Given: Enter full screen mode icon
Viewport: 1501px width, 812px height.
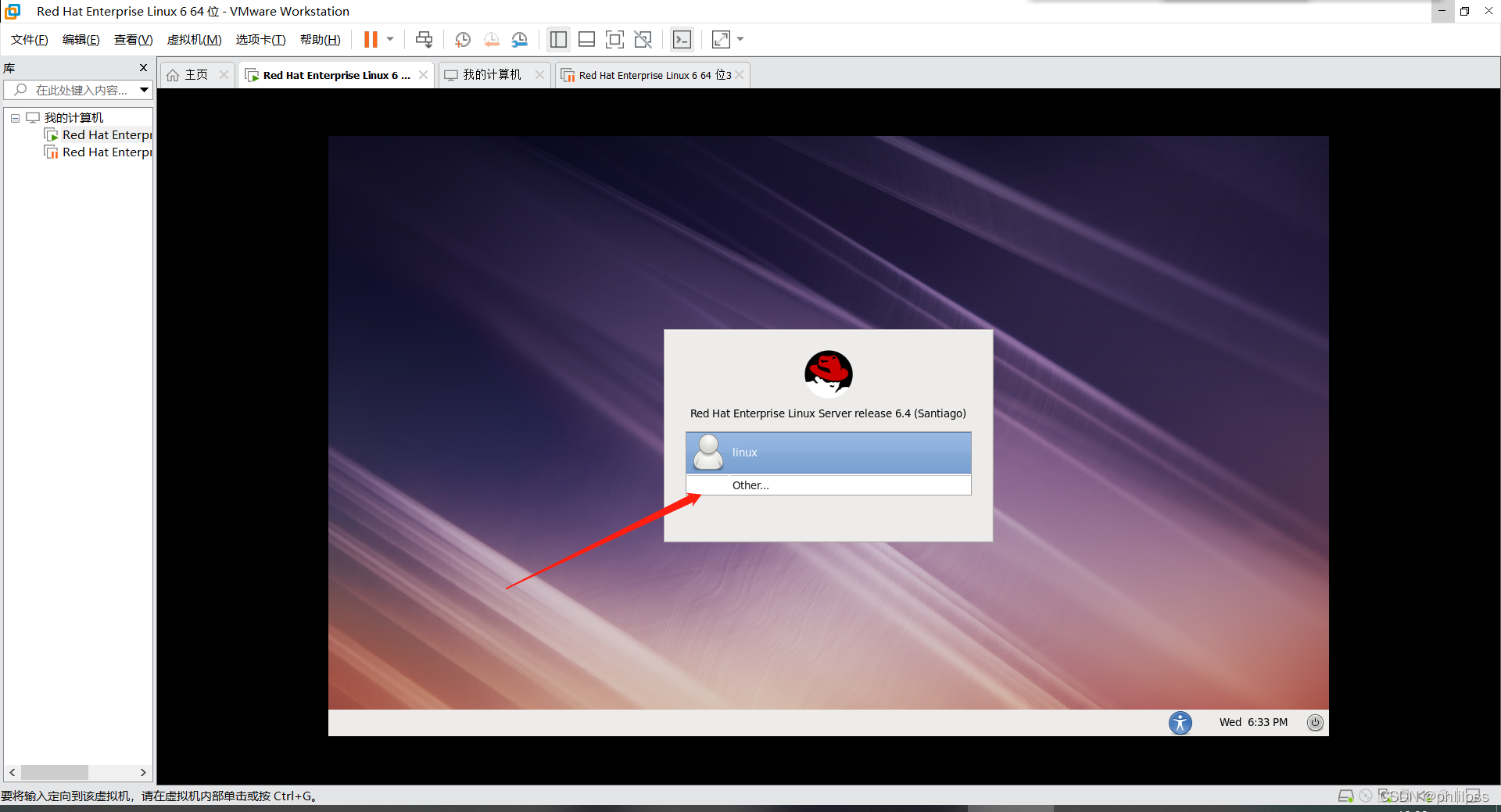Looking at the screenshot, I should click(614, 40).
